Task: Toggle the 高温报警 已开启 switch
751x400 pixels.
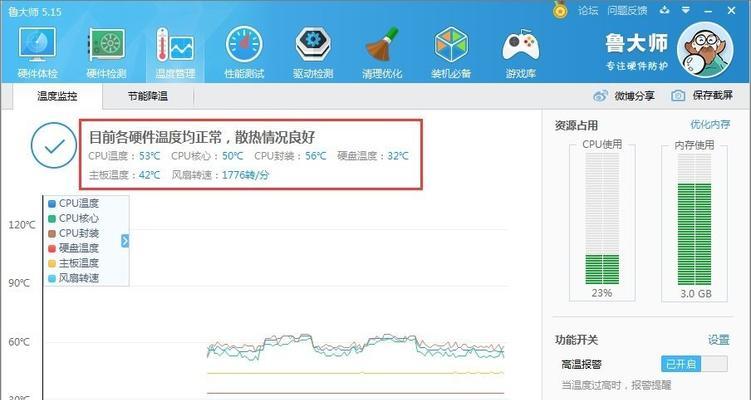Action: click(x=694, y=364)
